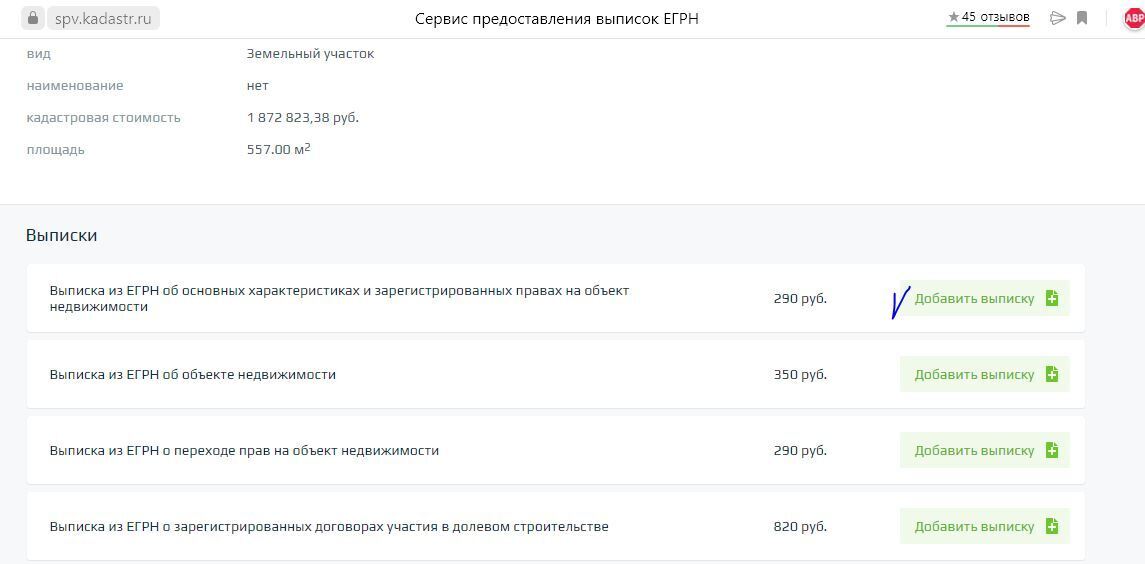Add выписка о переходе прав button

point(984,450)
